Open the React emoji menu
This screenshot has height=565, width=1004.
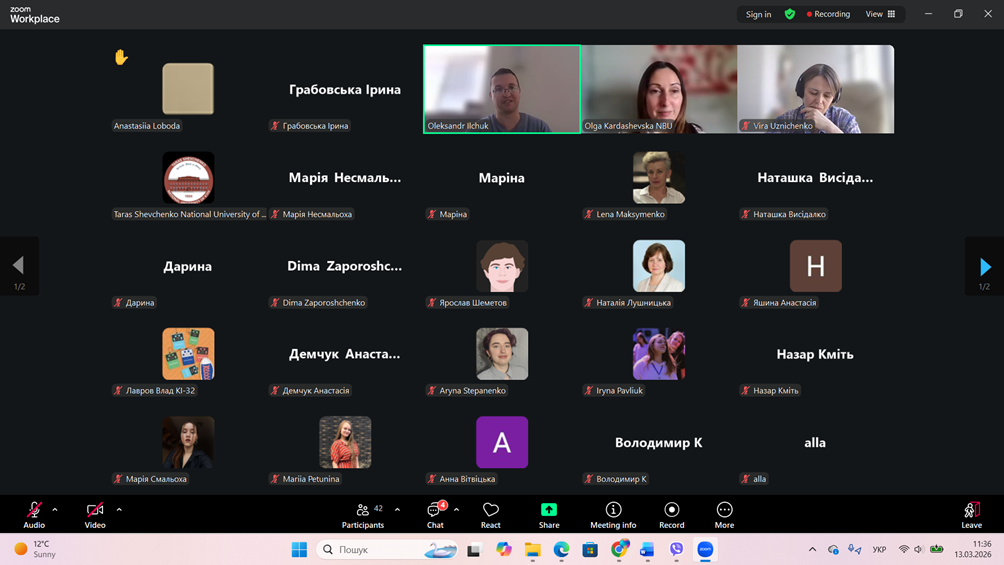click(x=490, y=515)
